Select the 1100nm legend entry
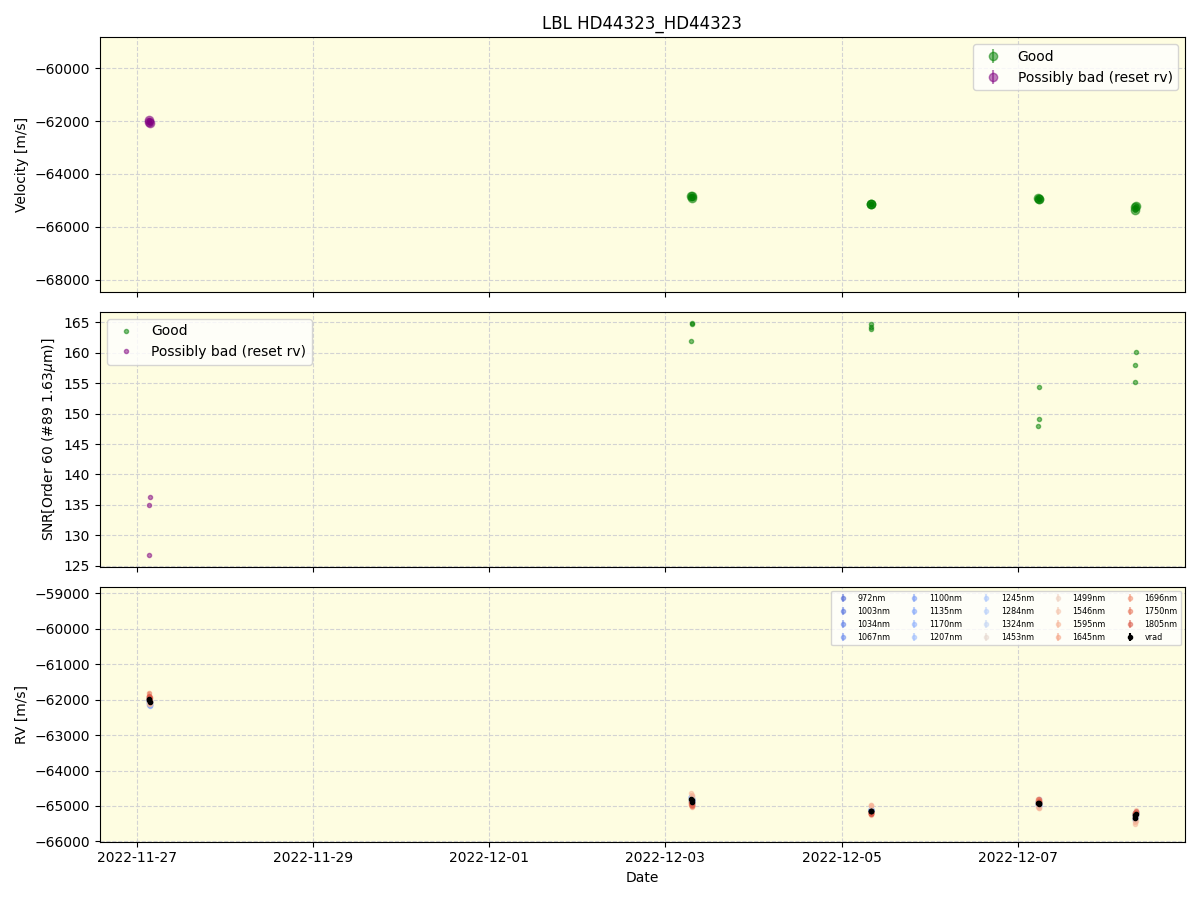This screenshot has width=1200, height=900. (936, 598)
